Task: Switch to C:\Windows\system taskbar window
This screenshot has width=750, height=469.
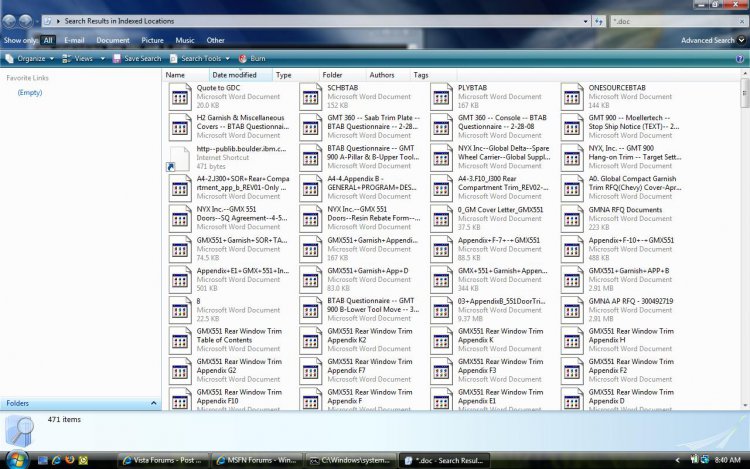Action: [x=351, y=460]
